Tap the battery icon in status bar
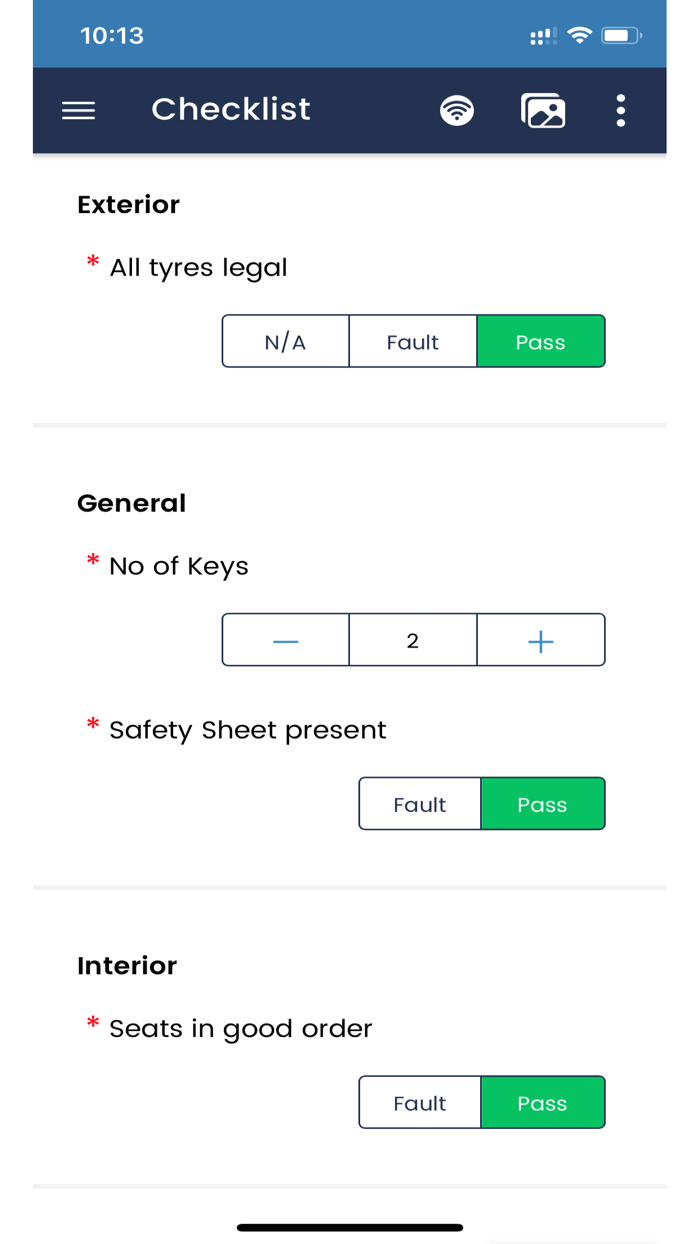The image size is (700, 1244). (621, 36)
